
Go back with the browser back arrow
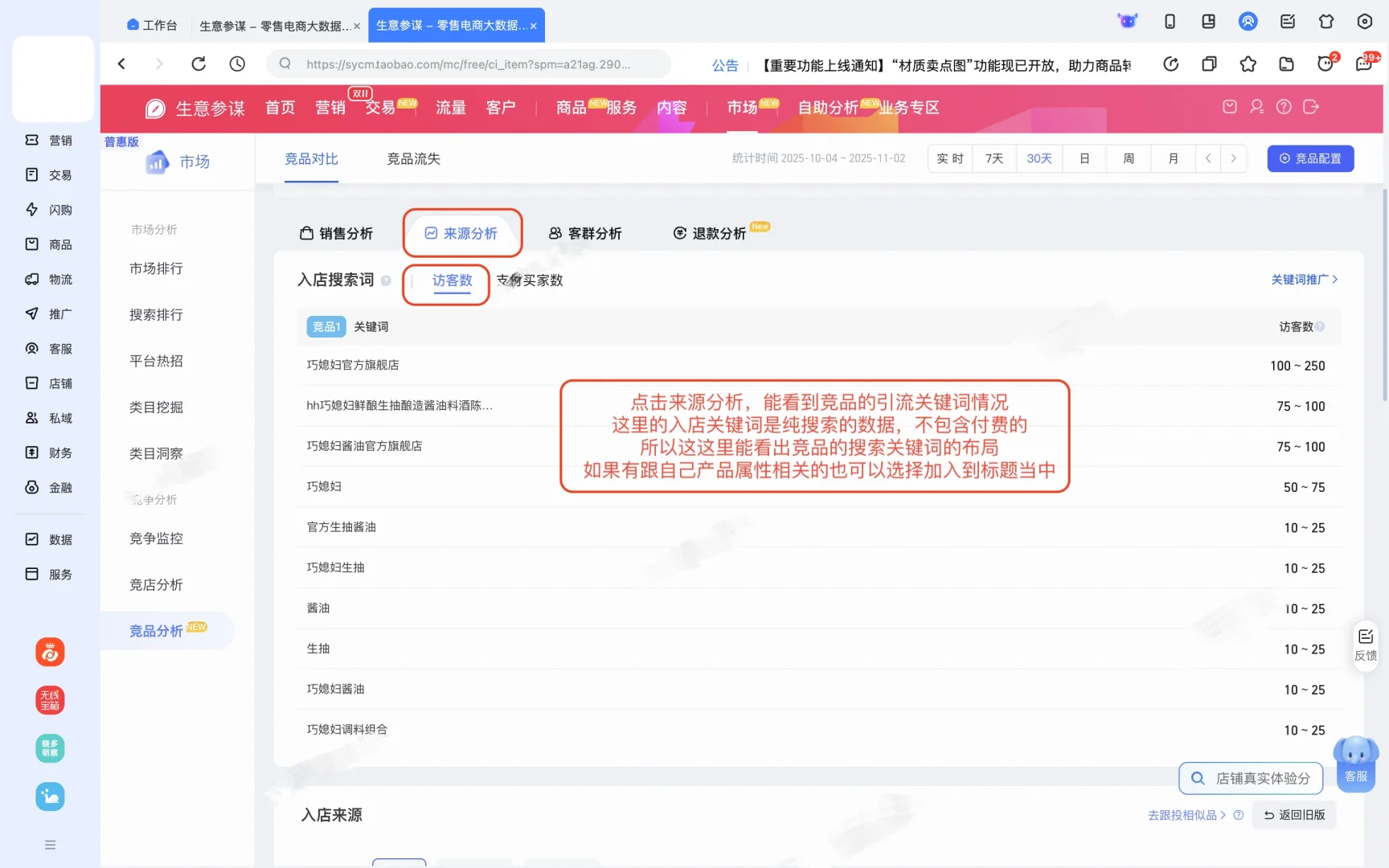[122, 63]
